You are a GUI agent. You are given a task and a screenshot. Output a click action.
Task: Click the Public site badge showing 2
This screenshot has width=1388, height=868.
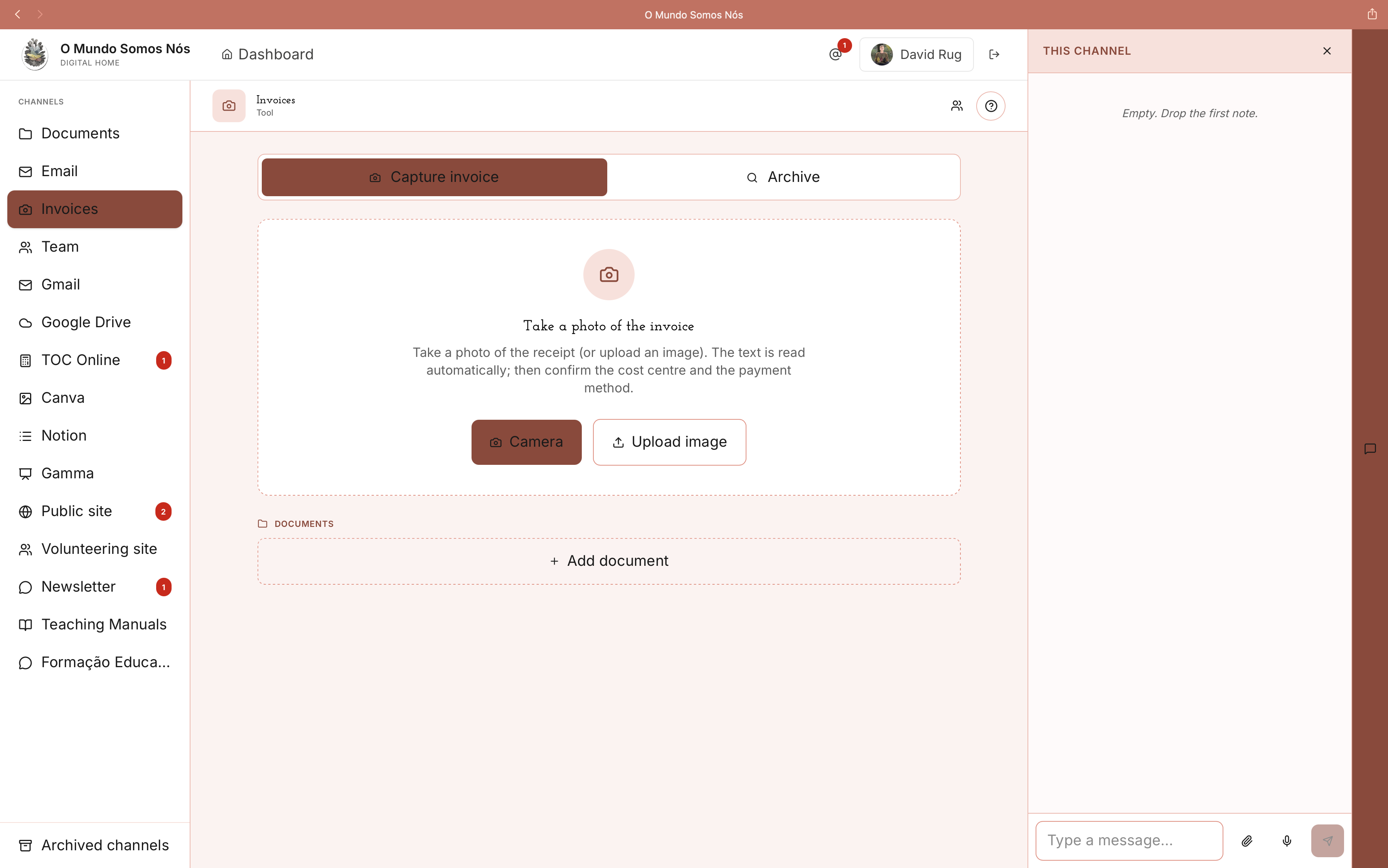[x=163, y=511]
